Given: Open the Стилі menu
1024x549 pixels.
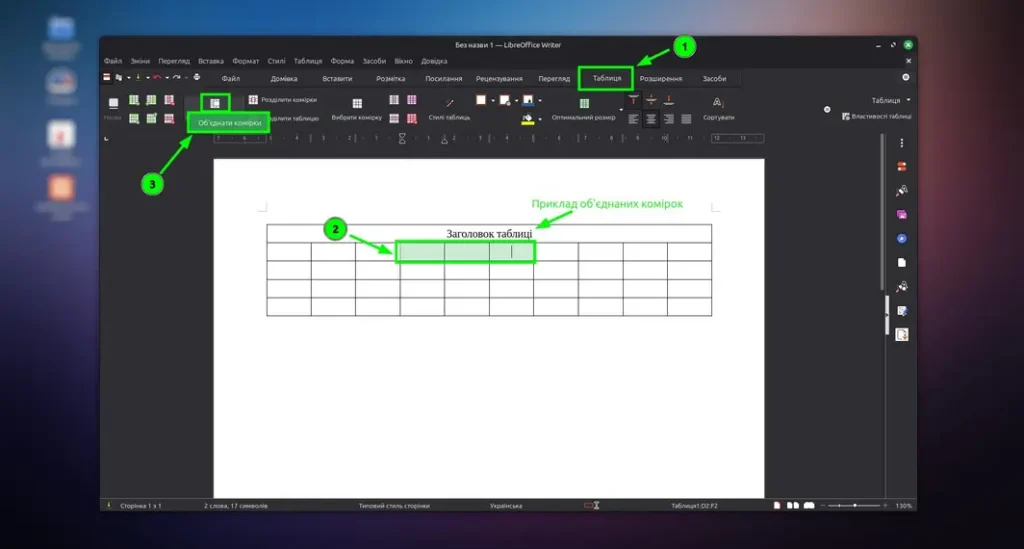Looking at the screenshot, I should click(276, 61).
